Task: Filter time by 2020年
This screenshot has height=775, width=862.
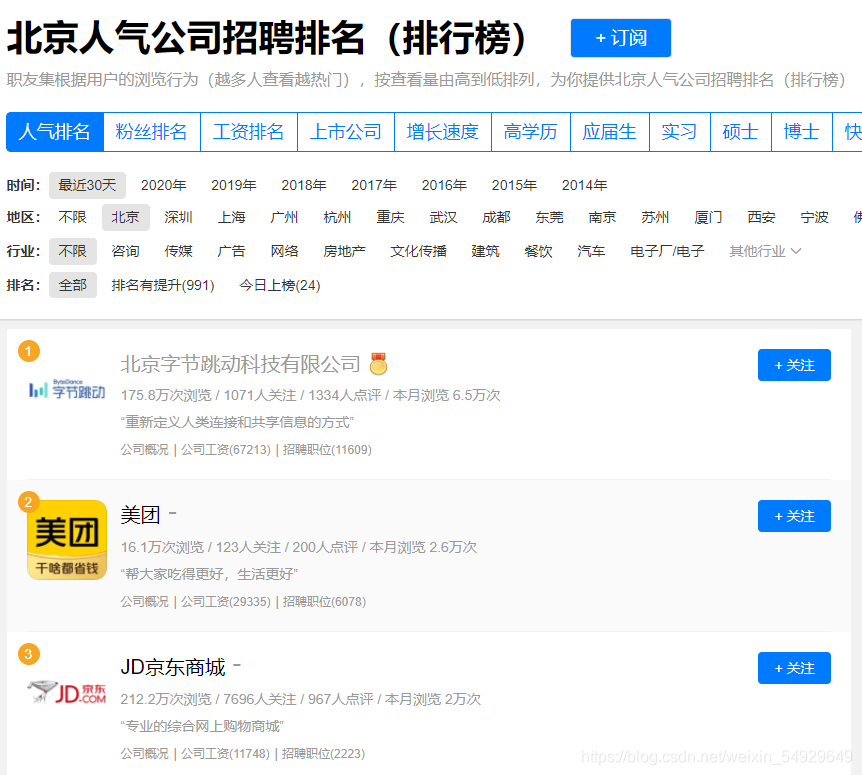Action: click(163, 185)
